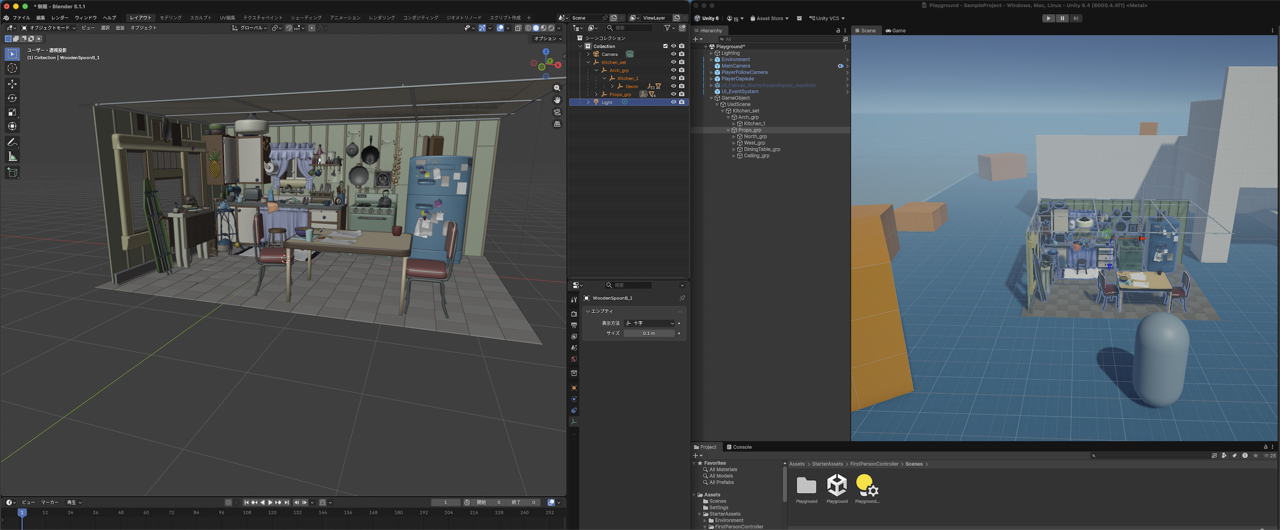Select the Blender move tool
The height and width of the screenshot is (530, 1280).
tap(12, 84)
